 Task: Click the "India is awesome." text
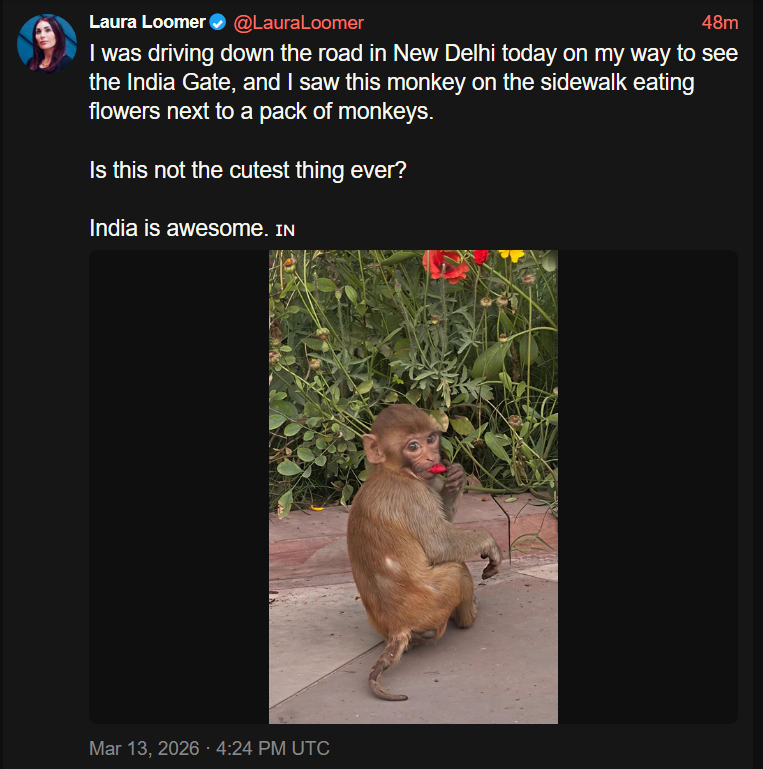tap(178, 228)
